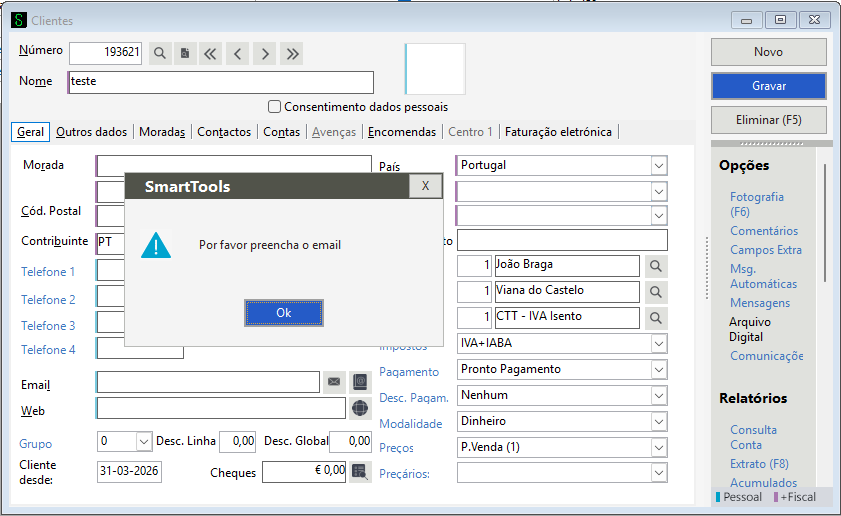Click the search icon beside the Número field
Screen dimensions: 841x516
(x=159, y=54)
